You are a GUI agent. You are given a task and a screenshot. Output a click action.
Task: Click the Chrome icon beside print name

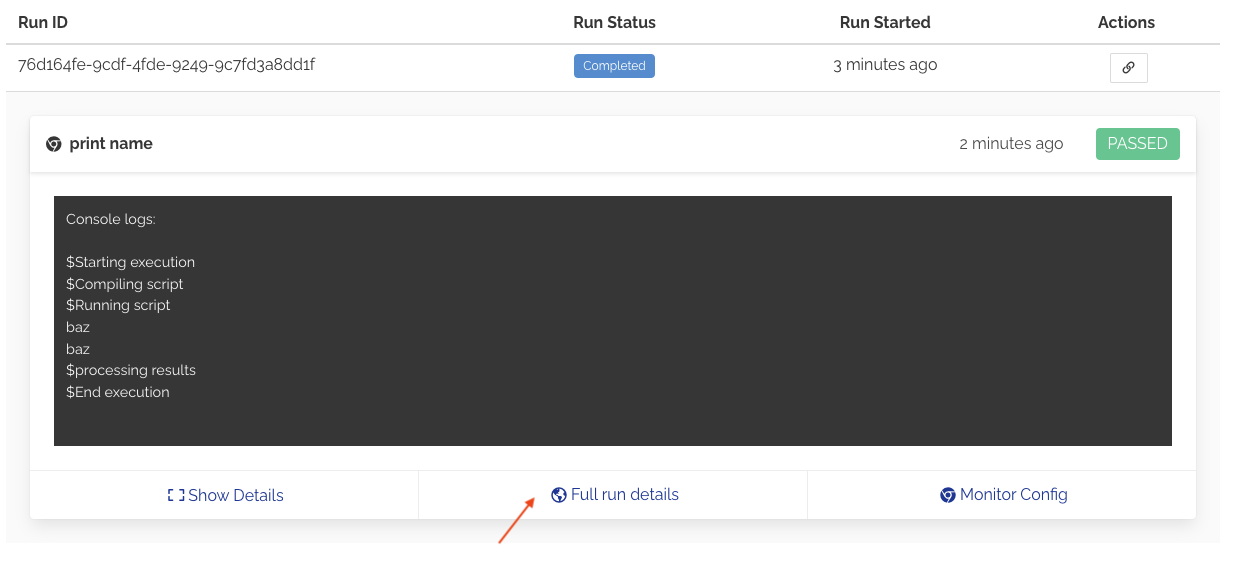click(x=54, y=144)
